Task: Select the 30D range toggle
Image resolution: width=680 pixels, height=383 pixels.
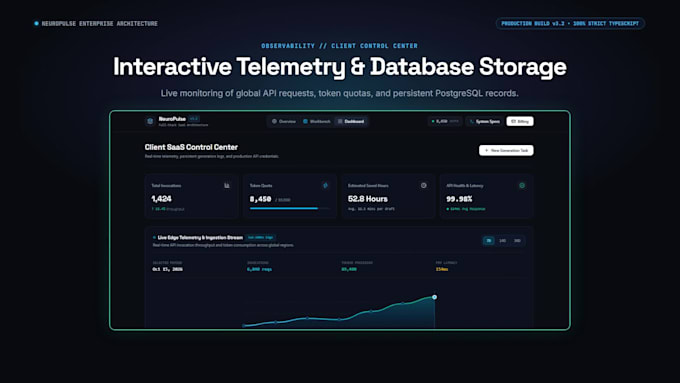Action: pos(517,241)
